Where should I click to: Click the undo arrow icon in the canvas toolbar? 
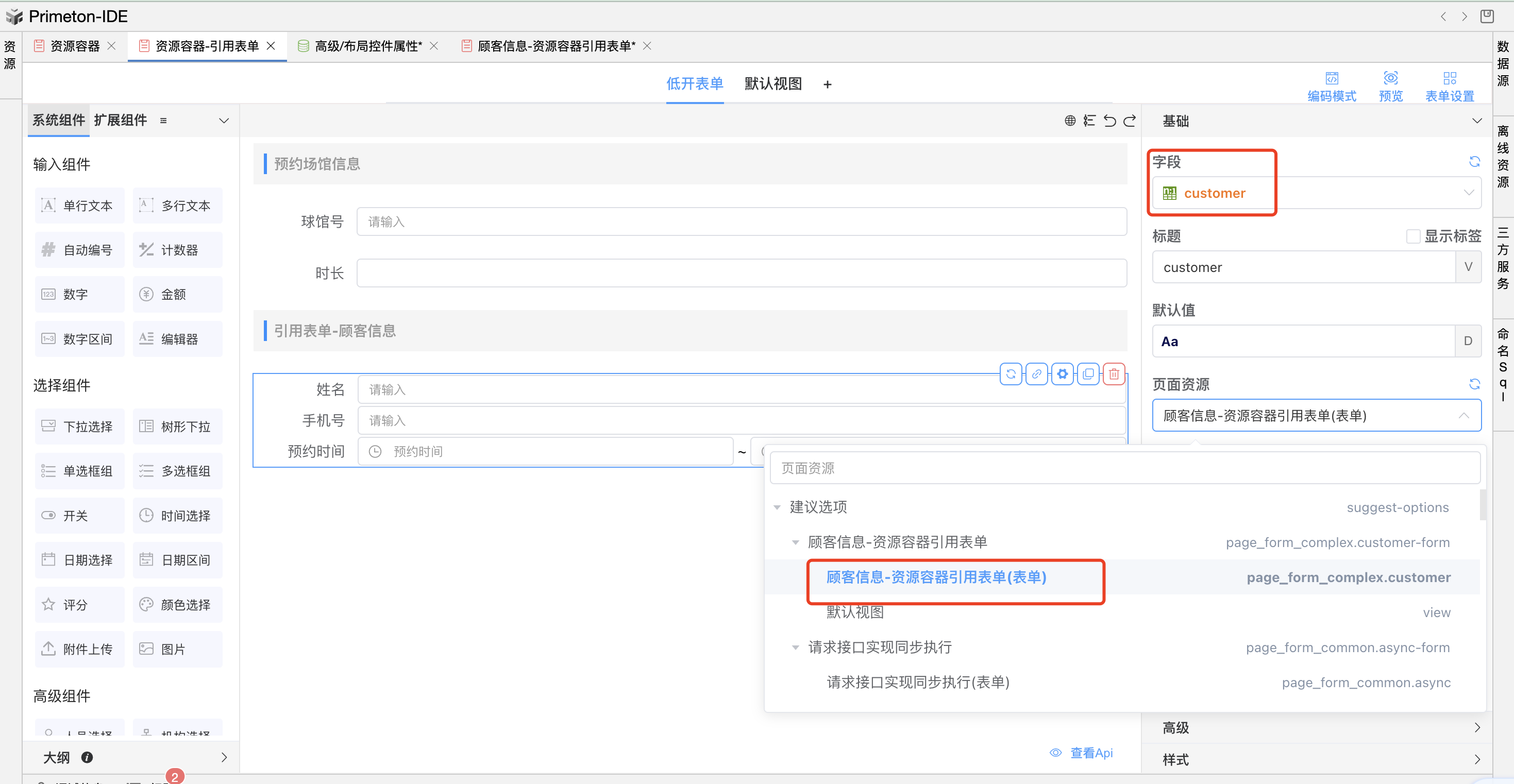[1109, 121]
